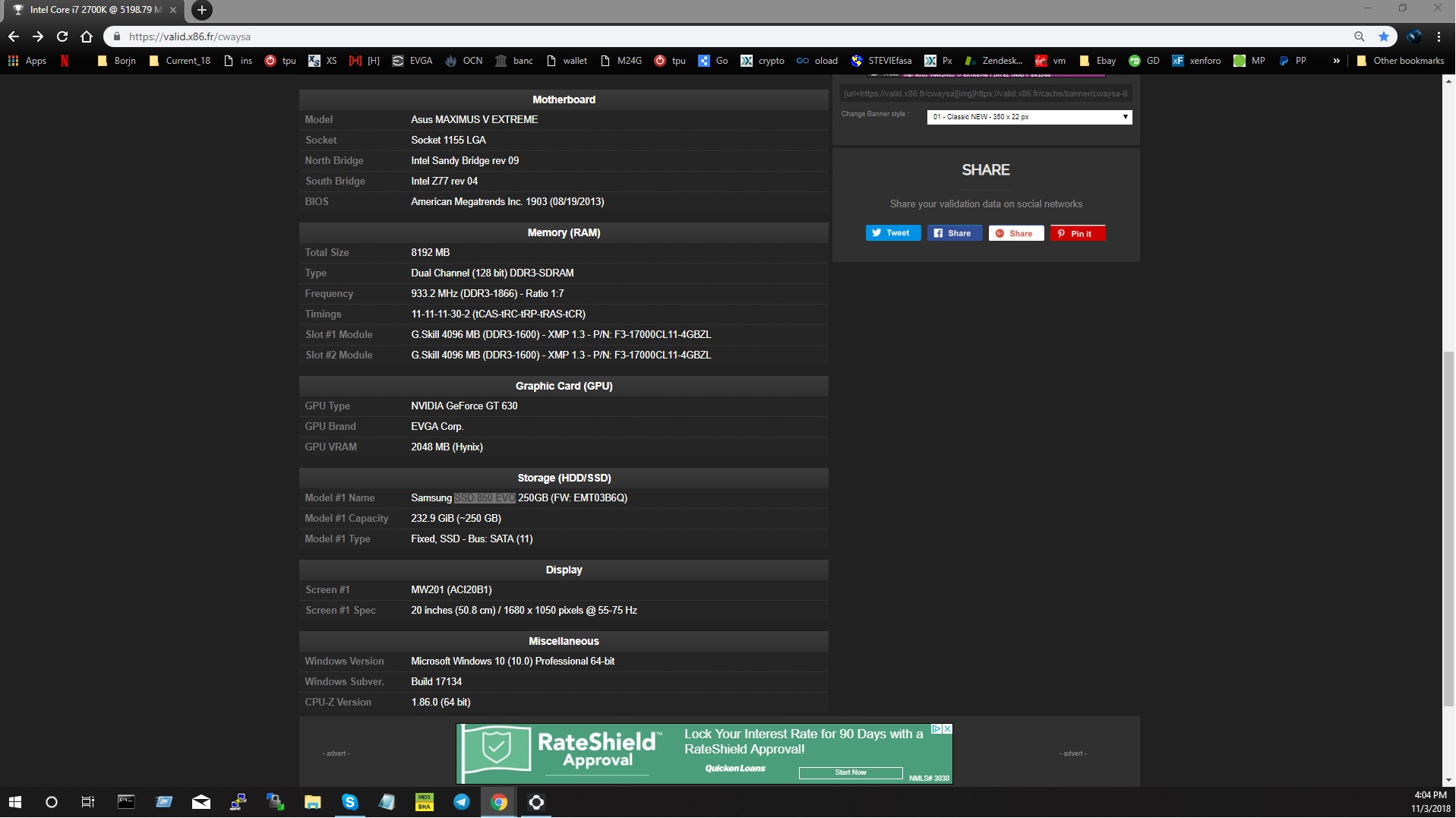Image resolution: width=1456 pixels, height=818 pixels.
Task: Open the Chrome three-dot menu
Action: pyautogui.click(x=1439, y=36)
